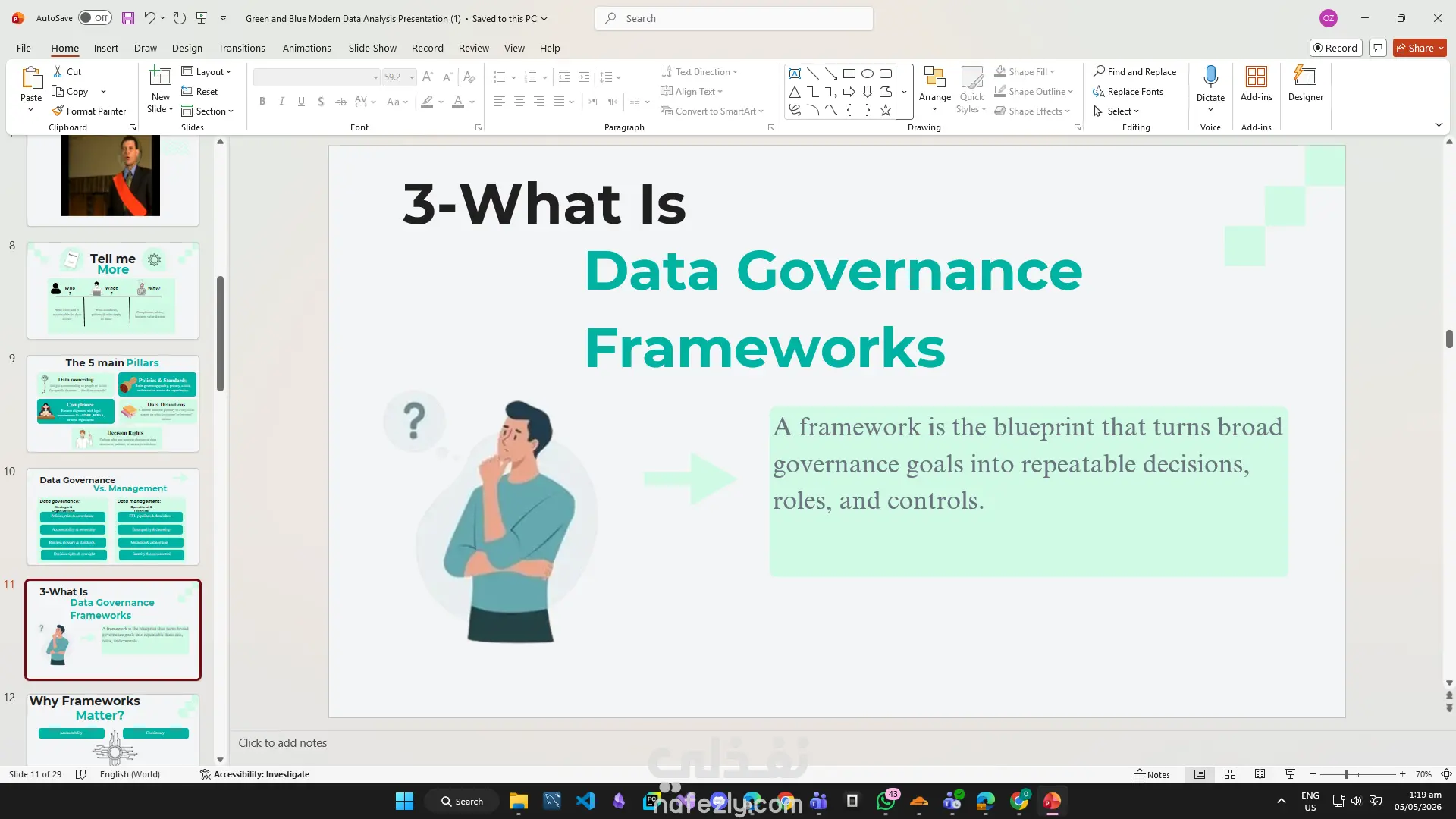Click the Record button at top right
The image size is (1456, 819).
coord(1336,48)
